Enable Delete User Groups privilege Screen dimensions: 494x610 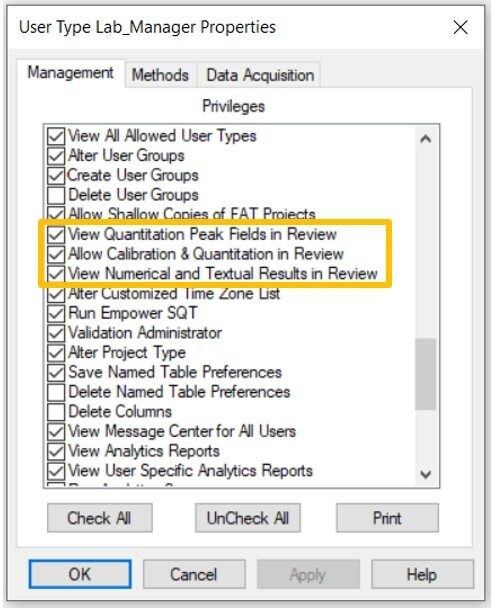tap(56, 195)
